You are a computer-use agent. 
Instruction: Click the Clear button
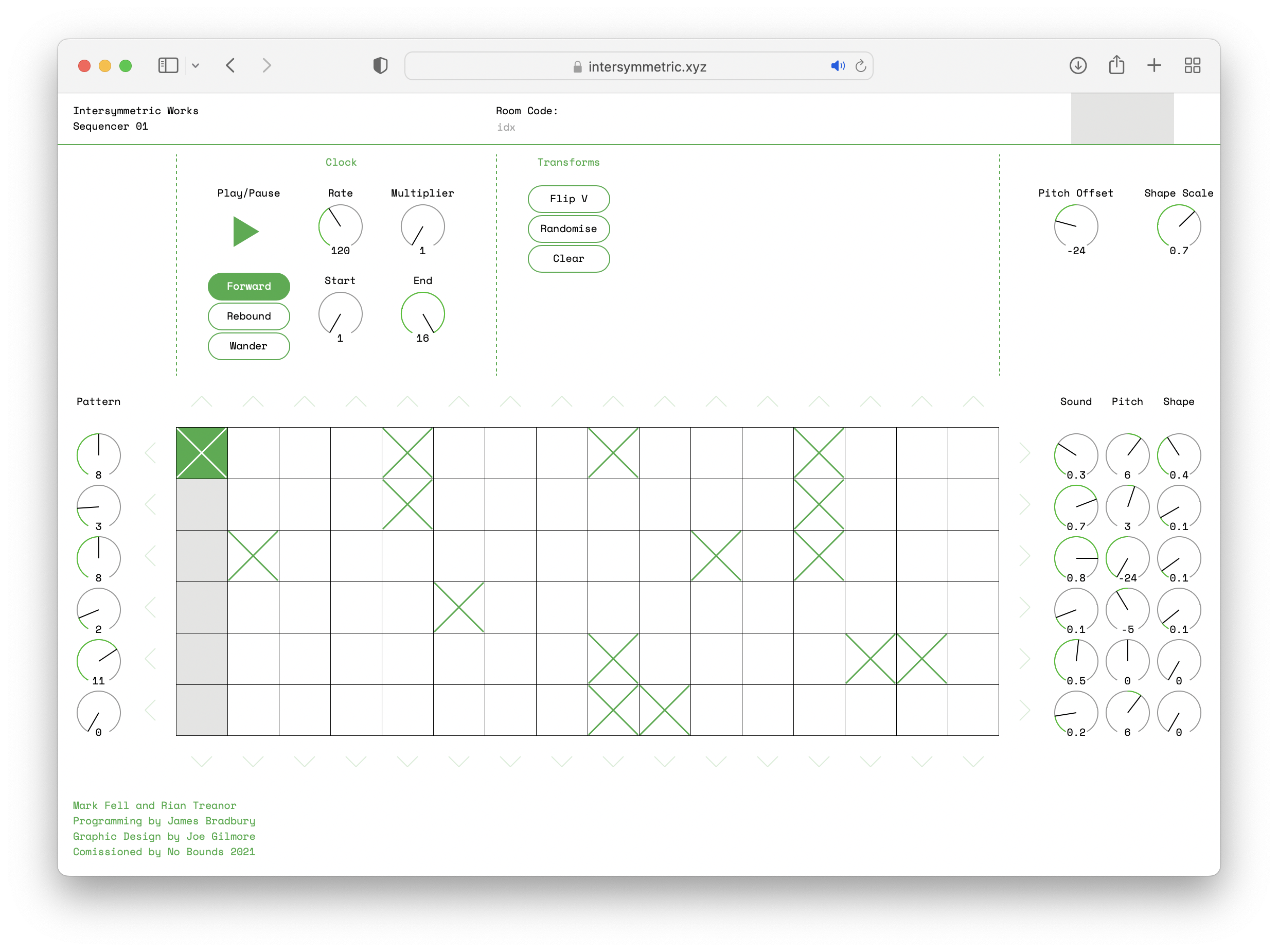[568, 259]
